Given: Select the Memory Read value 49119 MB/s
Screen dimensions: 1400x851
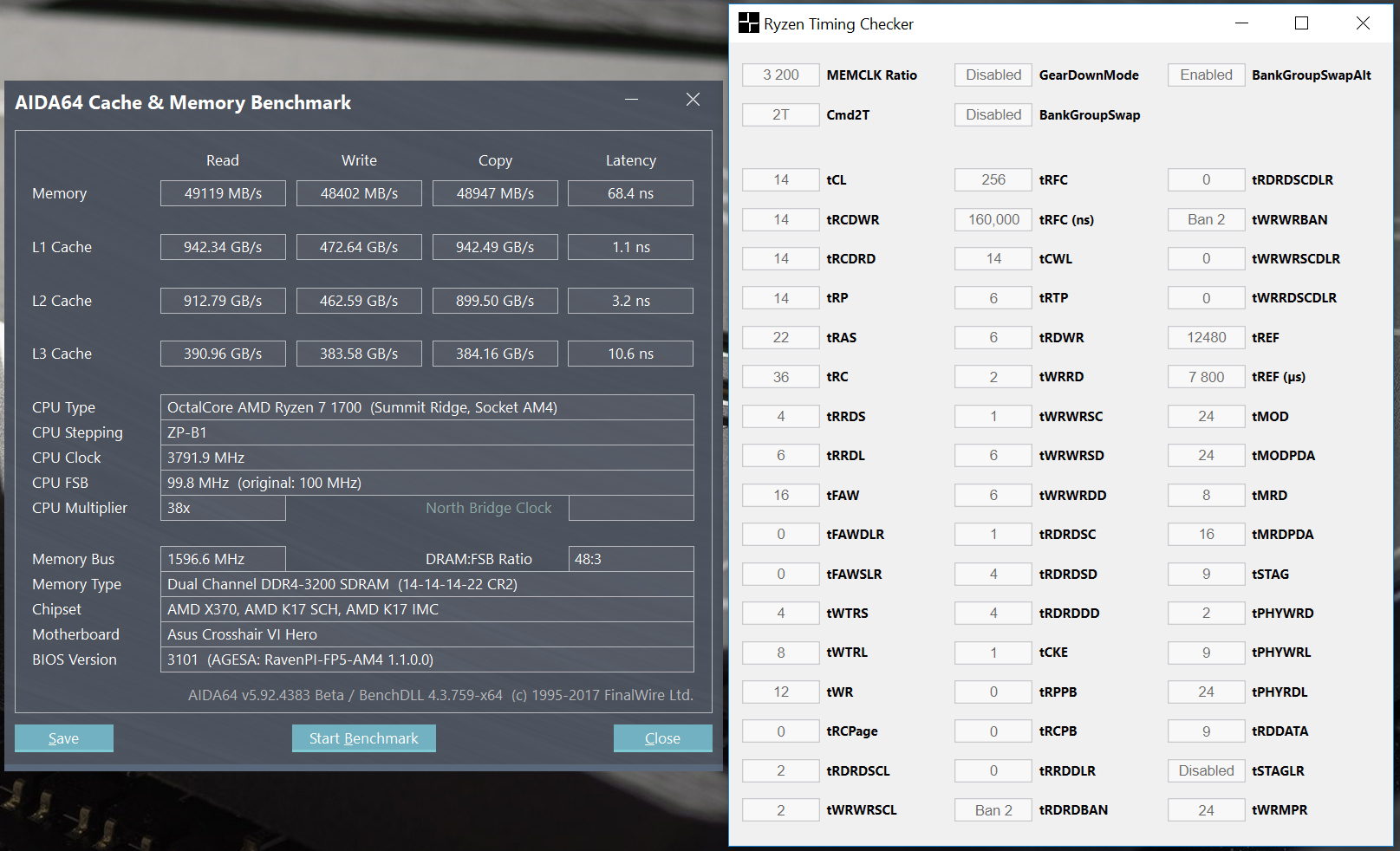Looking at the screenshot, I should tap(223, 193).
